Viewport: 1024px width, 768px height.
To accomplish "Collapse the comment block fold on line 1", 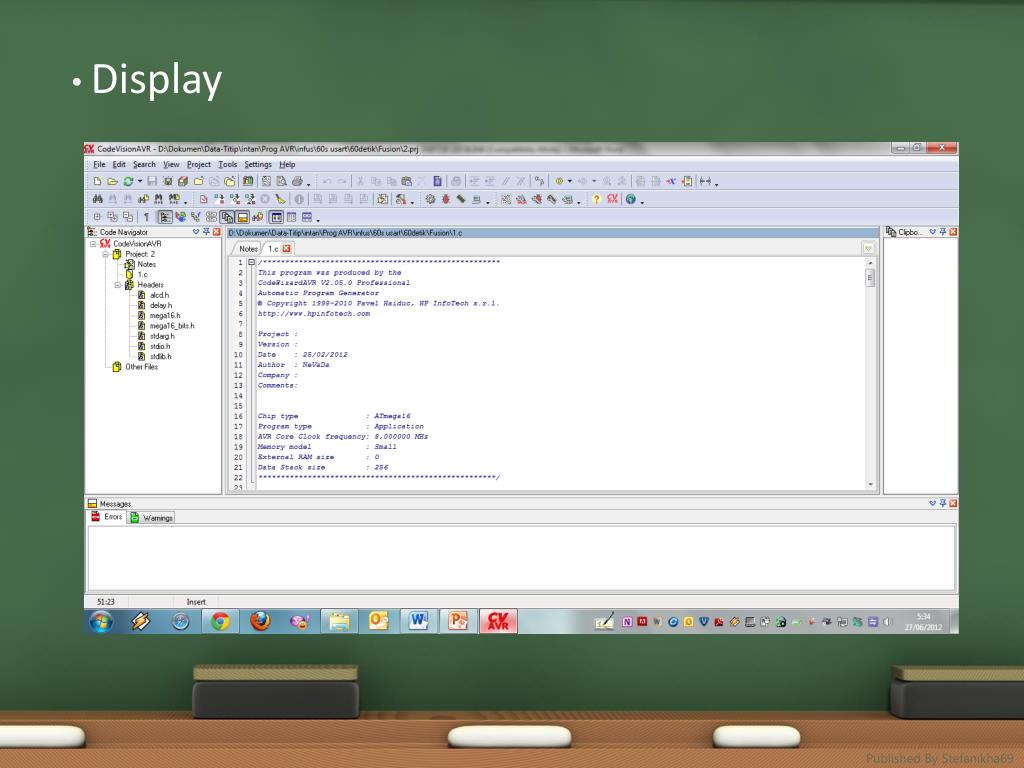I will point(251,263).
